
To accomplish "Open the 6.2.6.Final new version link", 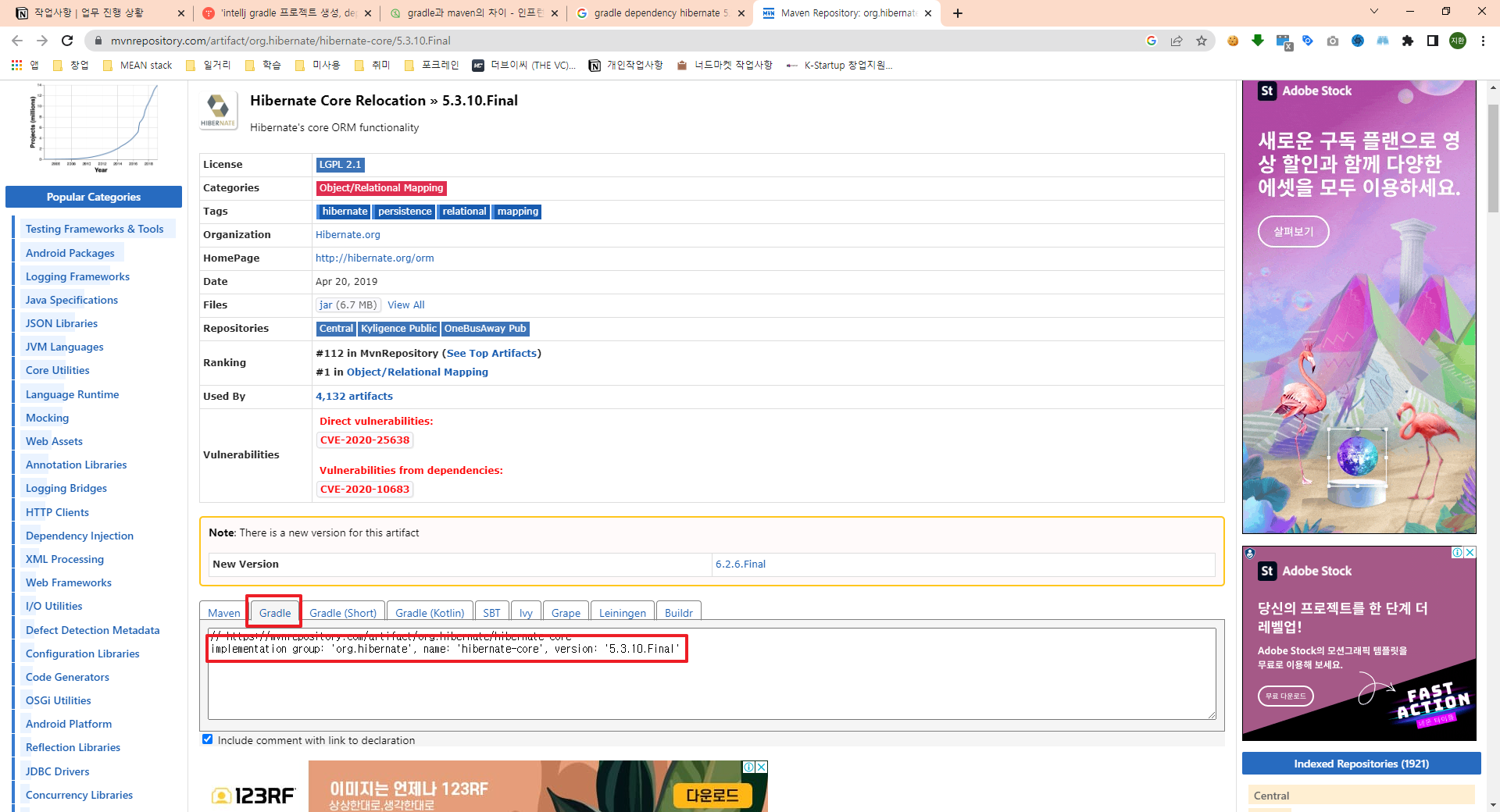I will (x=740, y=564).
